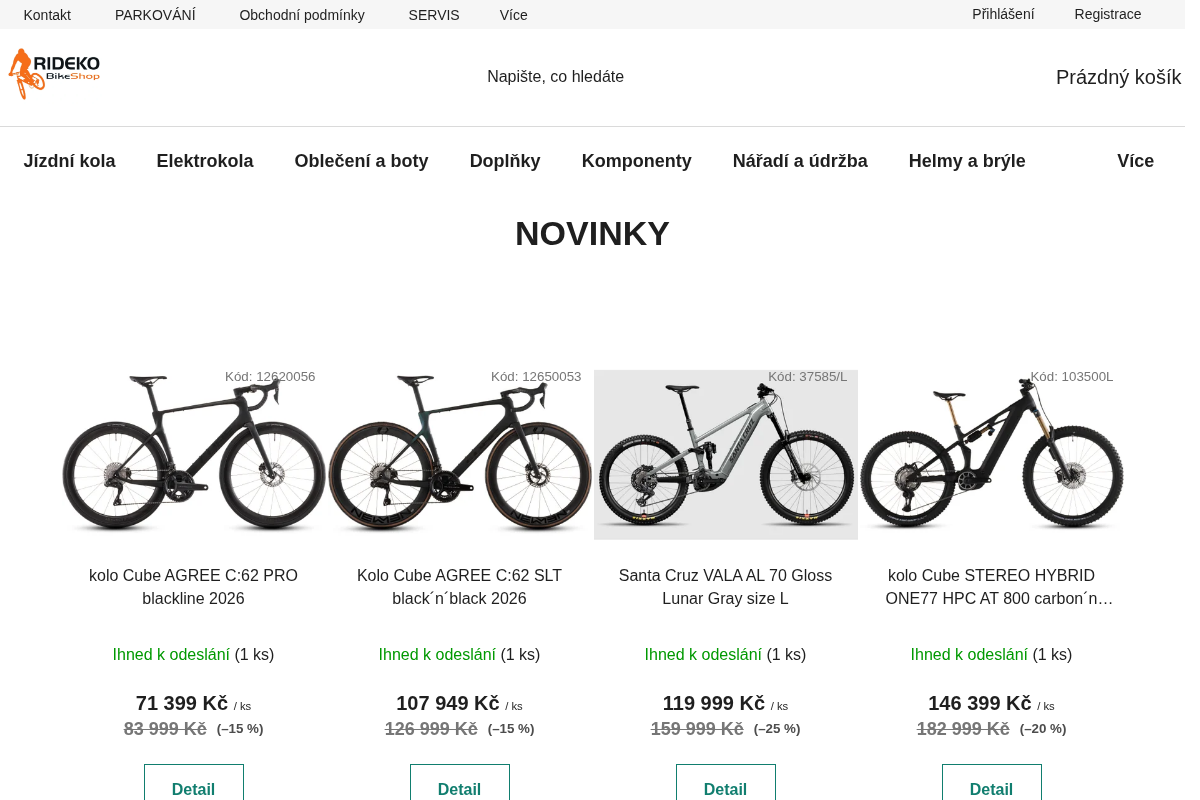1200x800 pixels.
Task: Open Helmy a brýle category
Action: [x=967, y=161]
